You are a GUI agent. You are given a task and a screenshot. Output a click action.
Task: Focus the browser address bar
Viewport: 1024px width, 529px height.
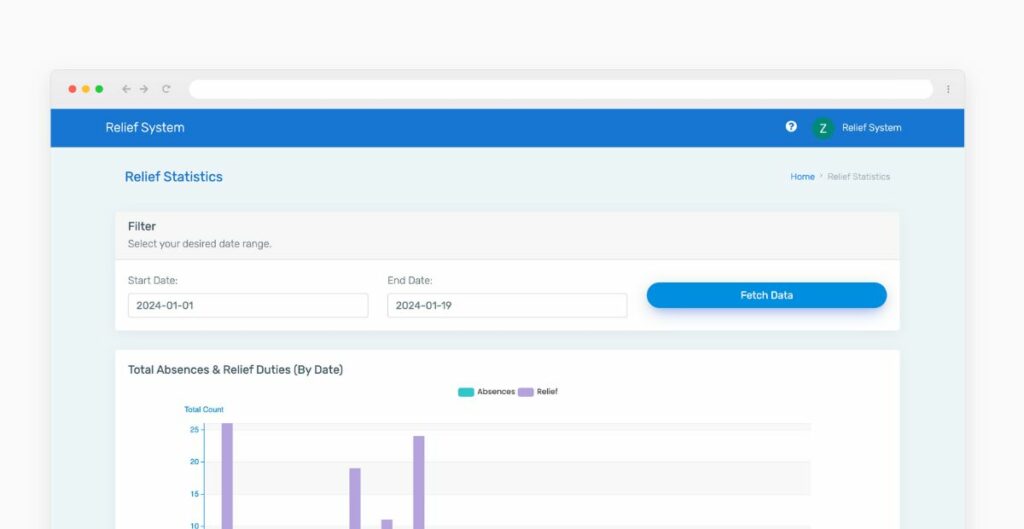560,89
